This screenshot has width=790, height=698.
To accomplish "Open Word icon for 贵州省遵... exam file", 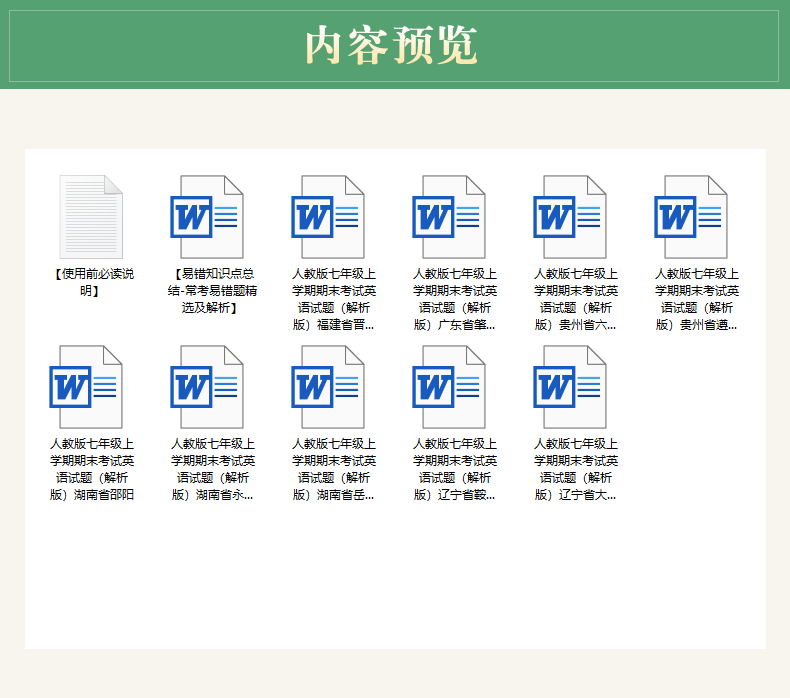I will pos(690,217).
